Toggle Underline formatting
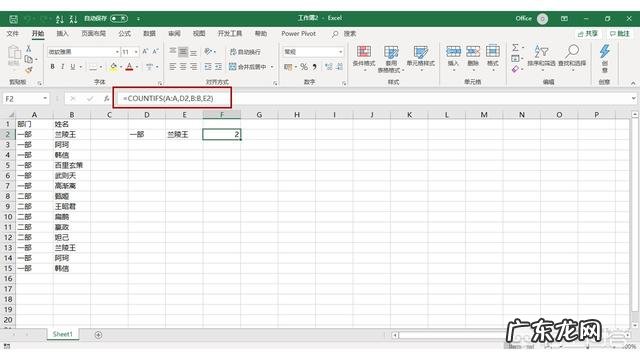The width and height of the screenshot is (640, 360). point(73,66)
